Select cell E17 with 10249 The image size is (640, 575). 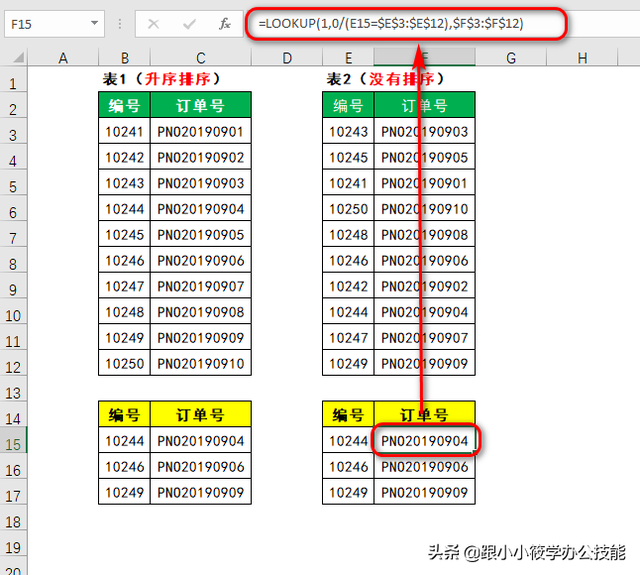pos(348,492)
